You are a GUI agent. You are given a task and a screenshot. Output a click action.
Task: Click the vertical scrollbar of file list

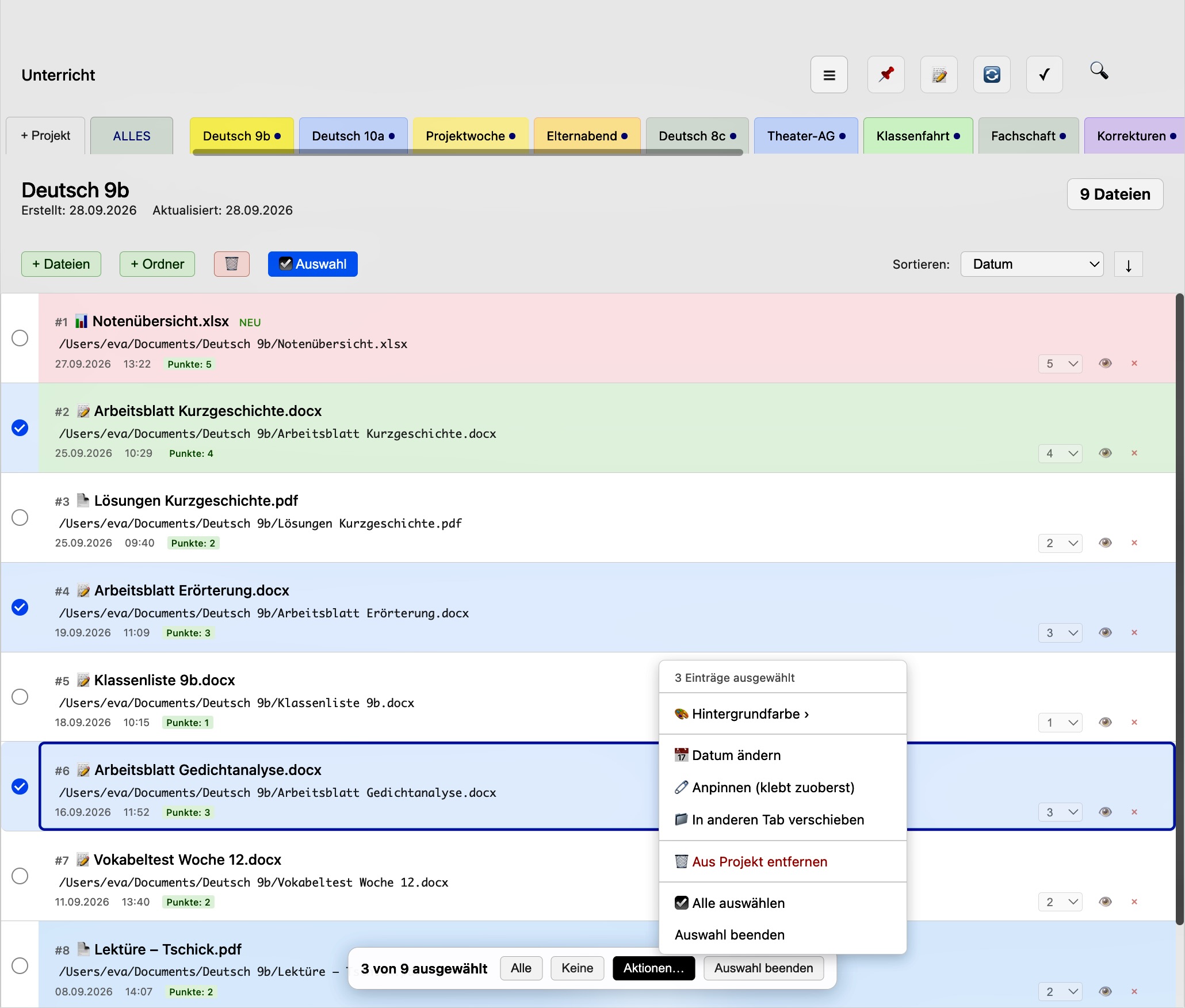point(1179,610)
